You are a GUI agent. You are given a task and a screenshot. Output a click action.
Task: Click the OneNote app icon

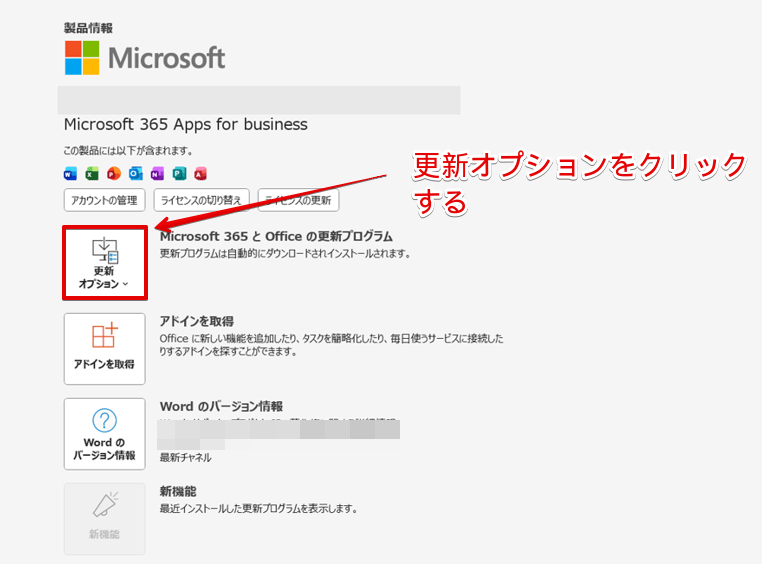pyautogui.click(x=157, y=173)
